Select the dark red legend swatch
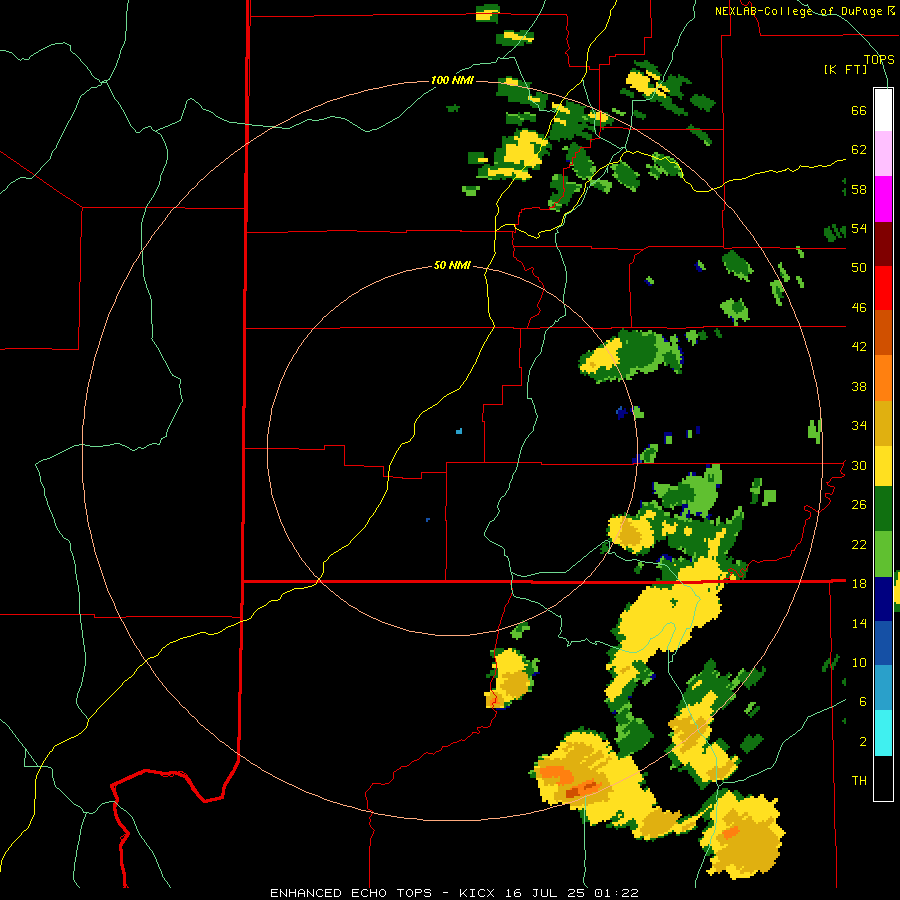Screen dimensions: 900x900 coord(883,243)
